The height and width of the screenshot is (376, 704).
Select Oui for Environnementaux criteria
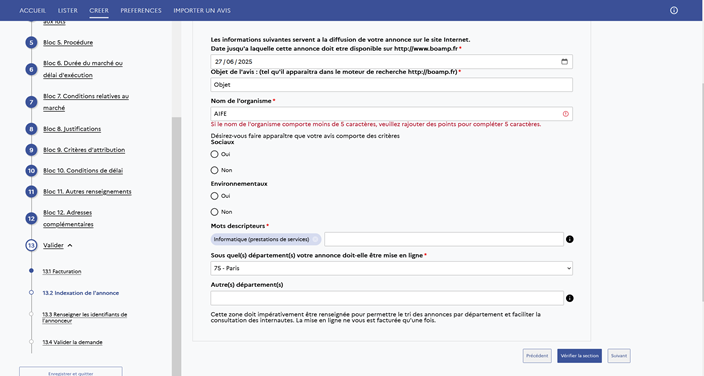[x=214, y=196]
